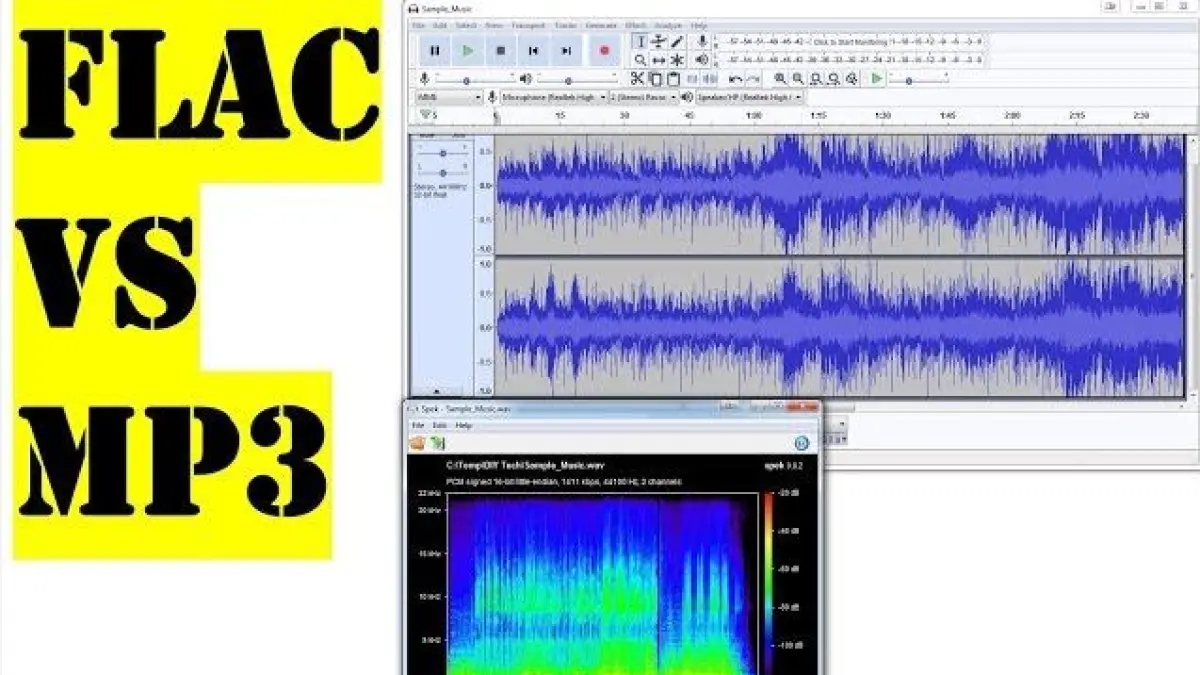The width and height of the screenshot is (1200, 675).
Task: Pick the Draw pencil tool
Action: pos(677,42)
